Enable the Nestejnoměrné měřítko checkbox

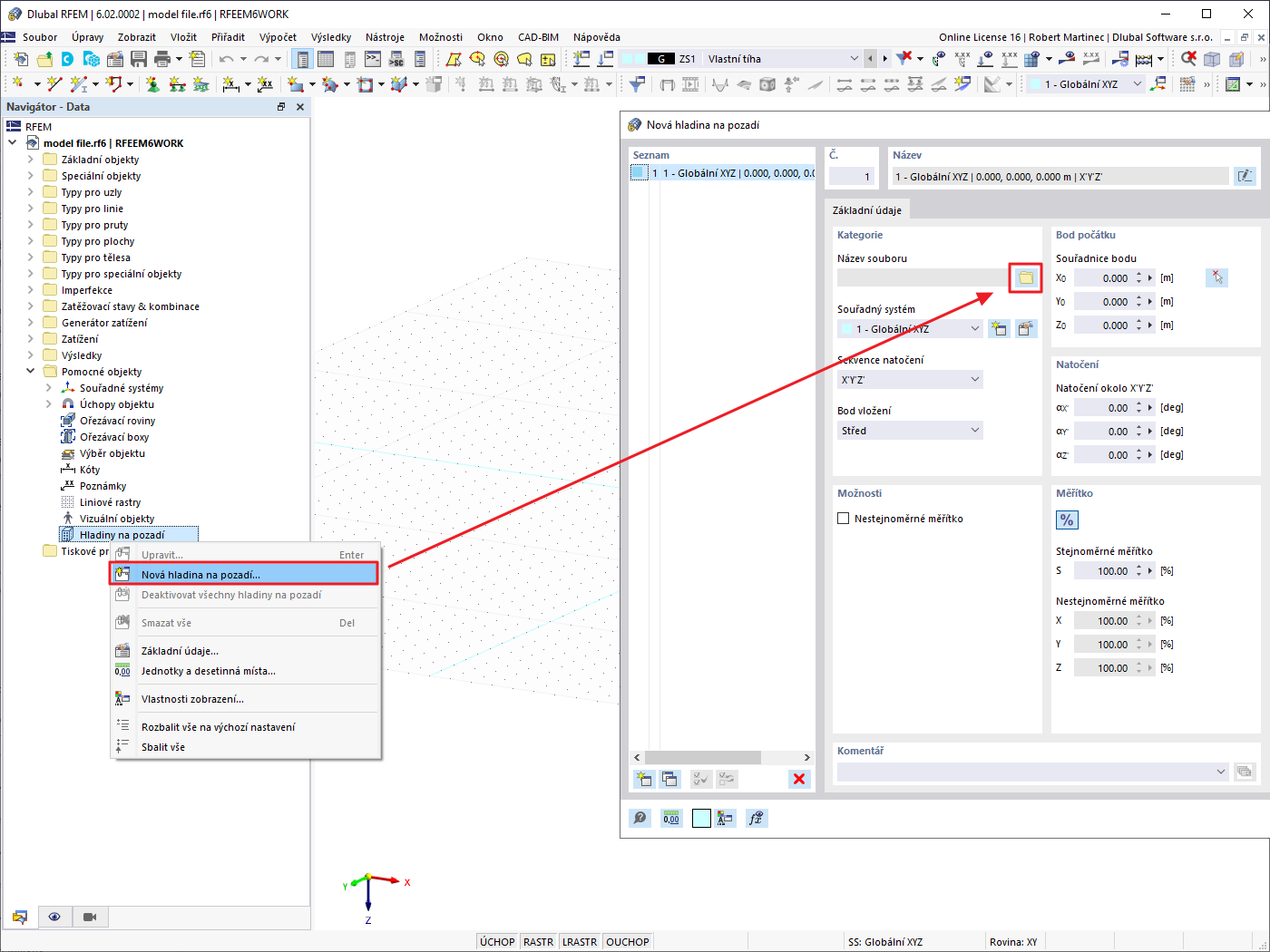[x=842, y=518]
